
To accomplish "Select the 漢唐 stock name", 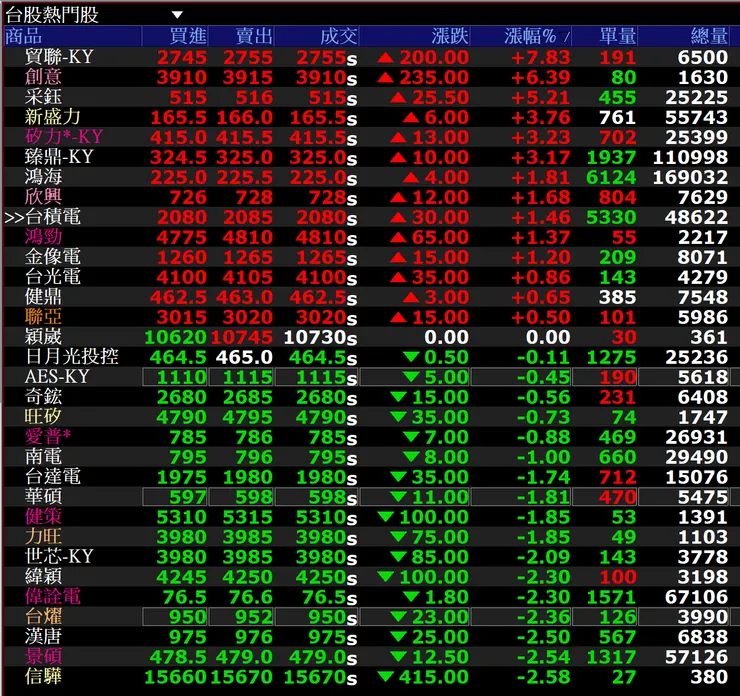I will click(x=43, y=636).
